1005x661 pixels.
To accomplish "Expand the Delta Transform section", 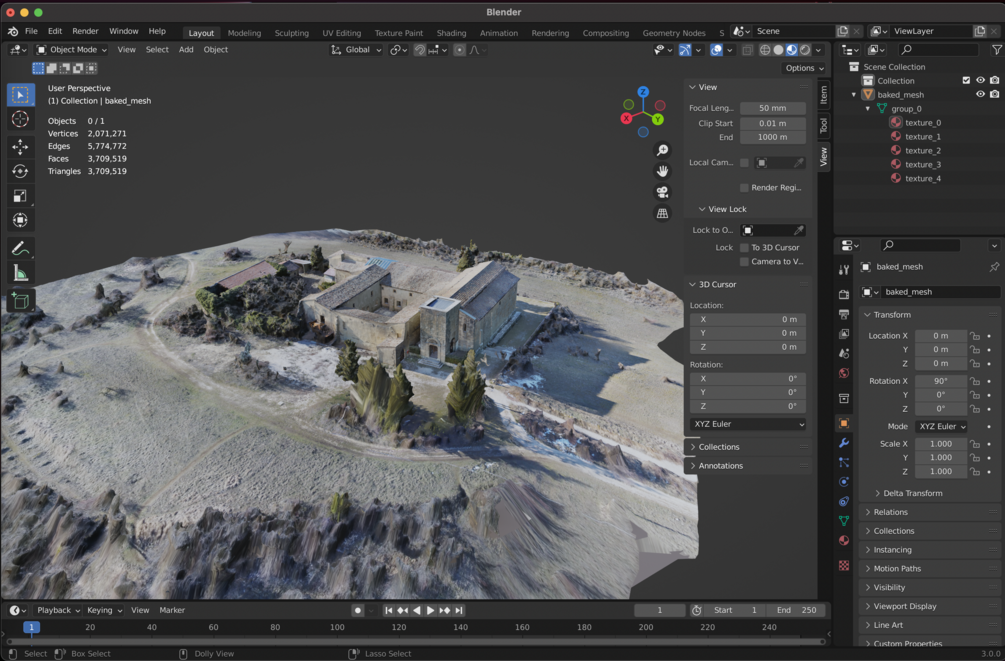I will [913, 493].
